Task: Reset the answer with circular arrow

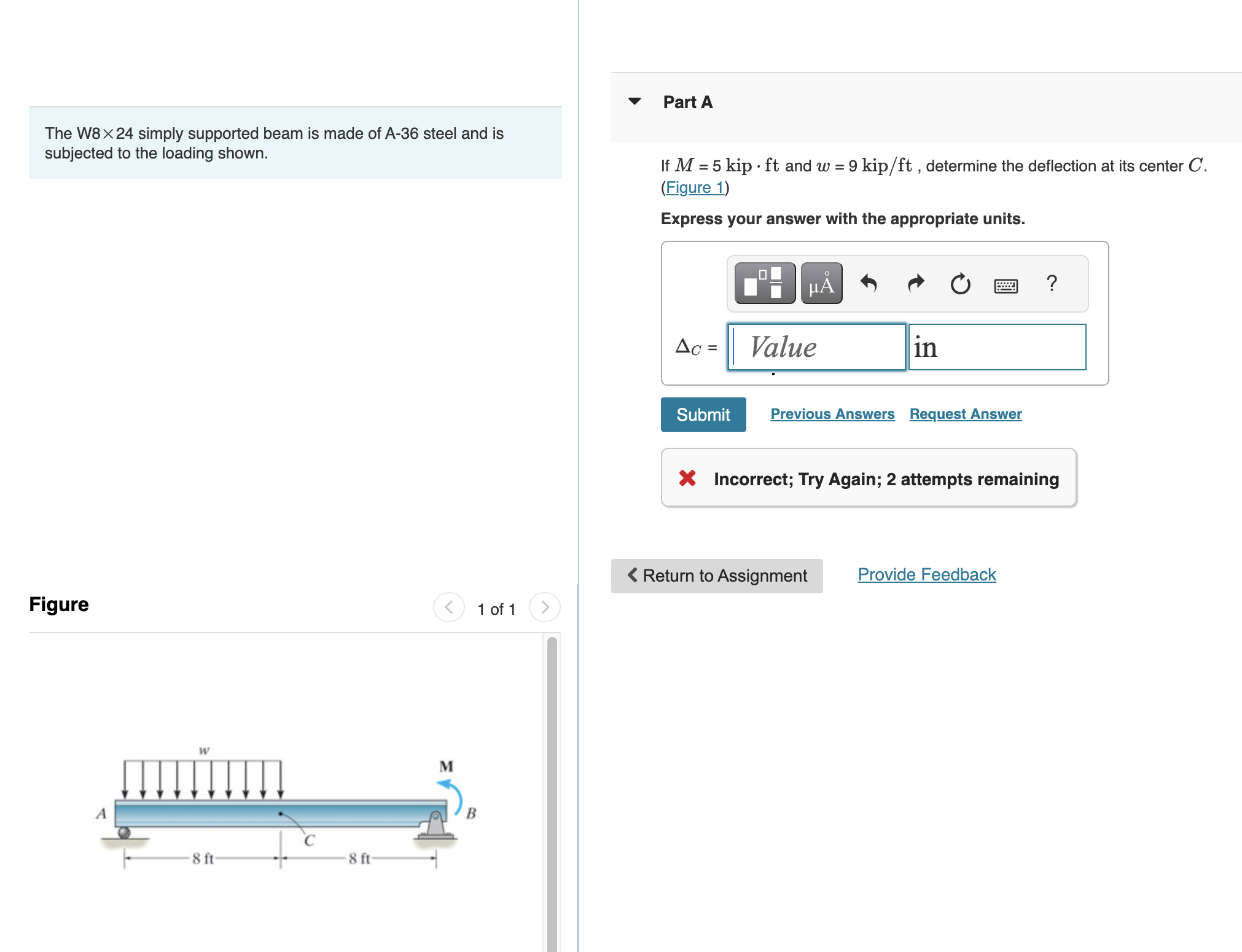Action: [960, 284]
